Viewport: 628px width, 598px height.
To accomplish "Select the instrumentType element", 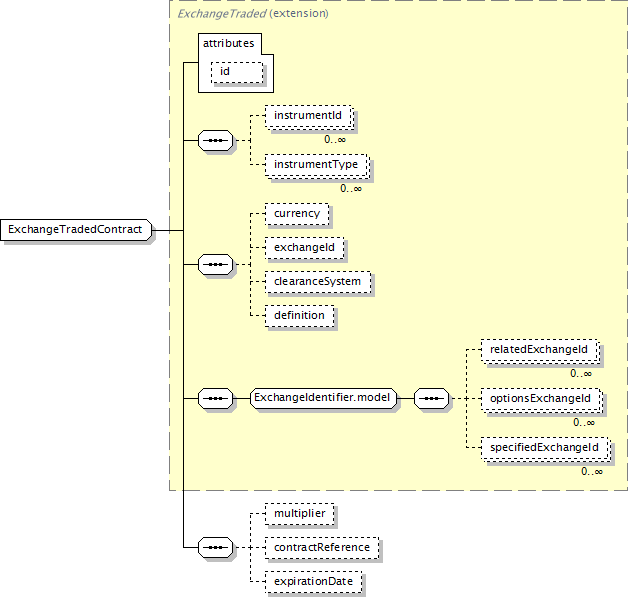I will tap(316, 165).
